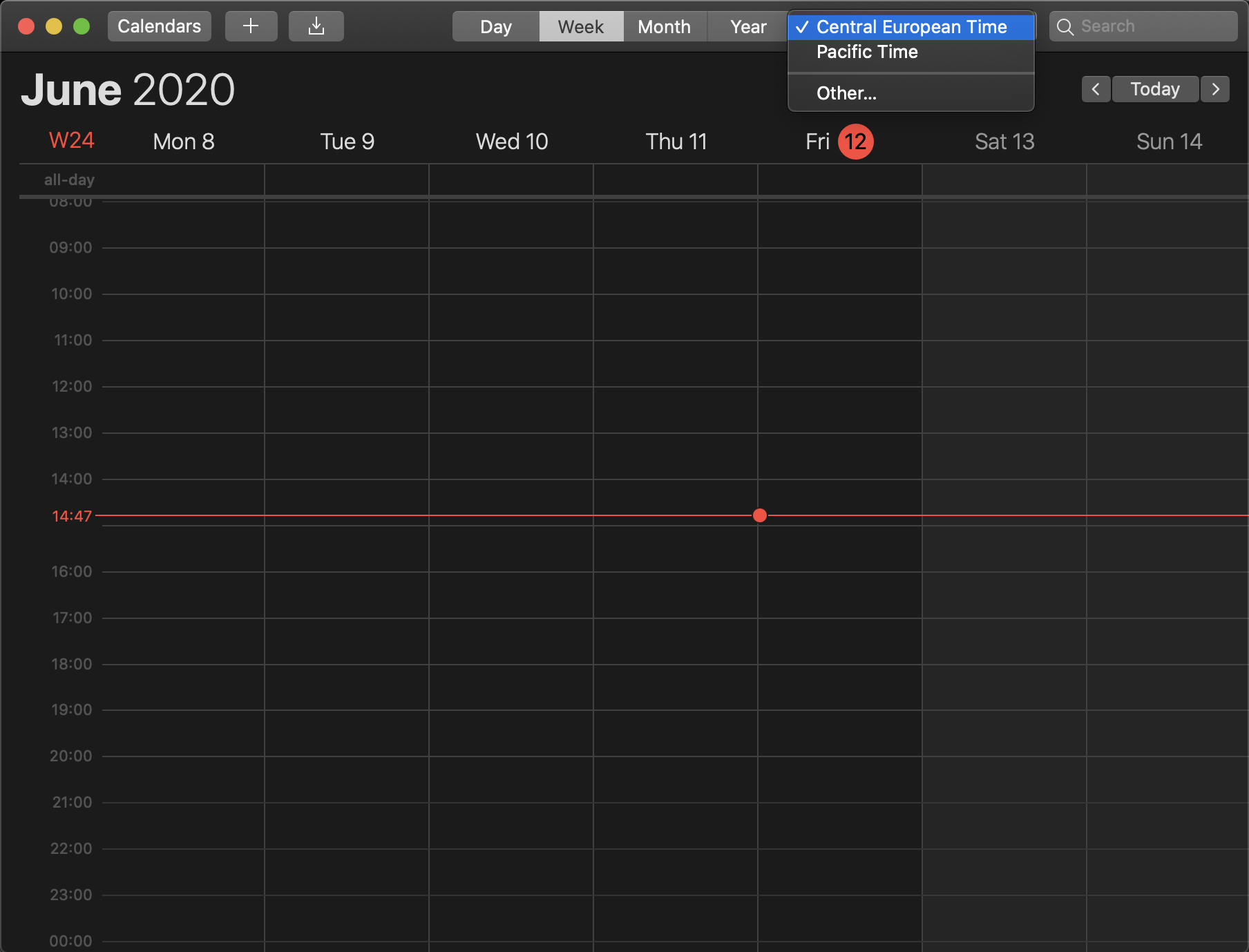Select Central European Time option

pos(910,27)
